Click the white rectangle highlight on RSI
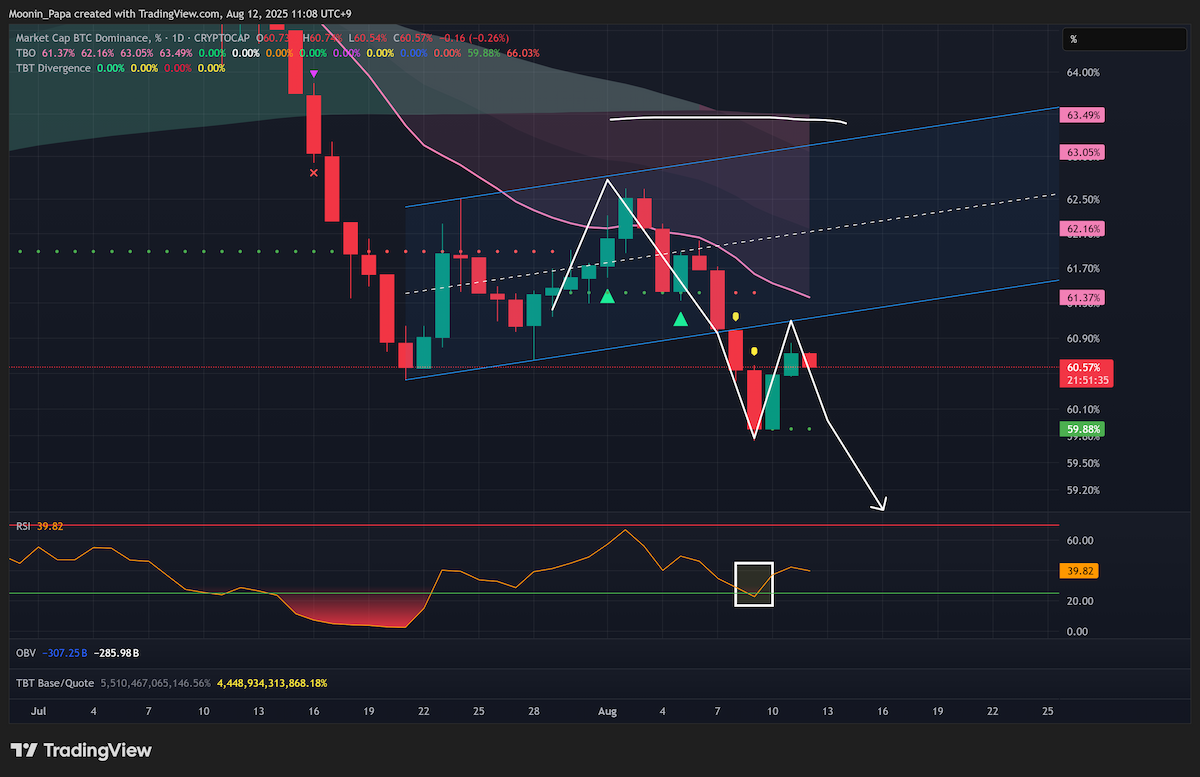 click(754, 584)
